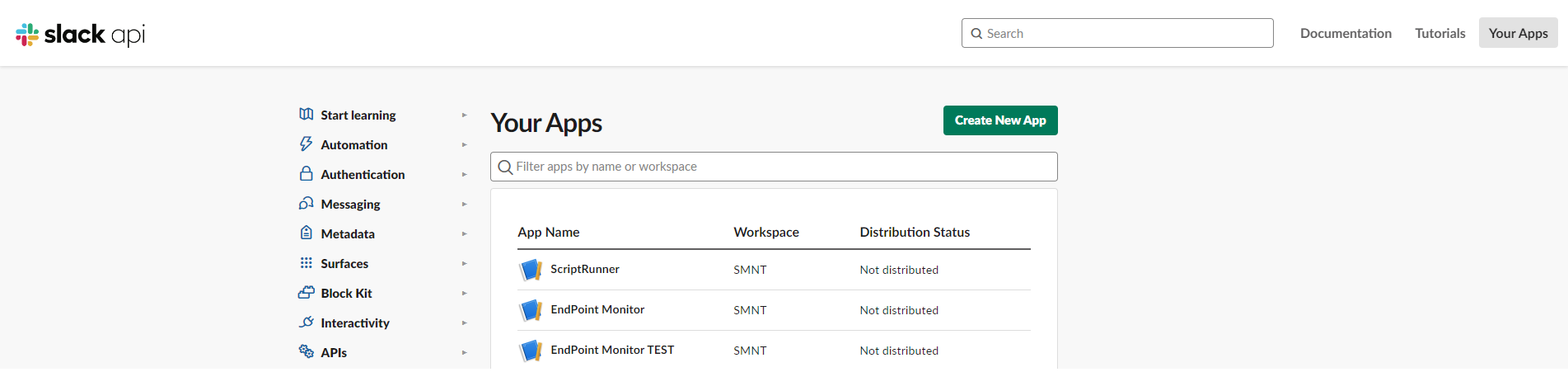Click the Surfaces grid dots icon
Viewport: 1568px width, 372px height.
click(307, 262)
